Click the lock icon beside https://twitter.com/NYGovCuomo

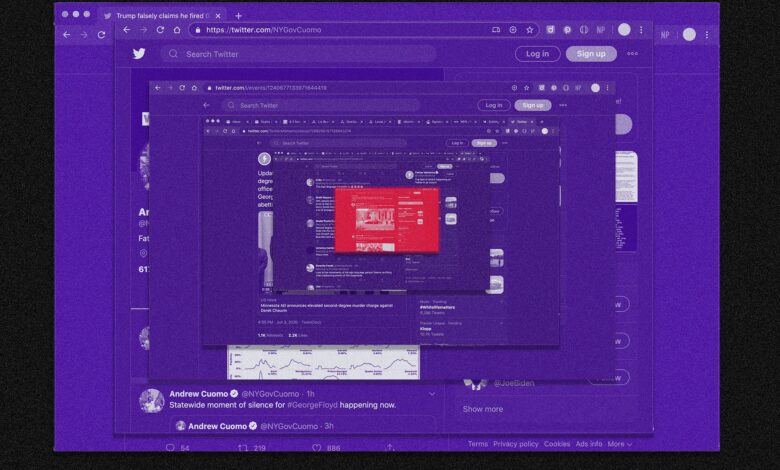tap(198, 30)
